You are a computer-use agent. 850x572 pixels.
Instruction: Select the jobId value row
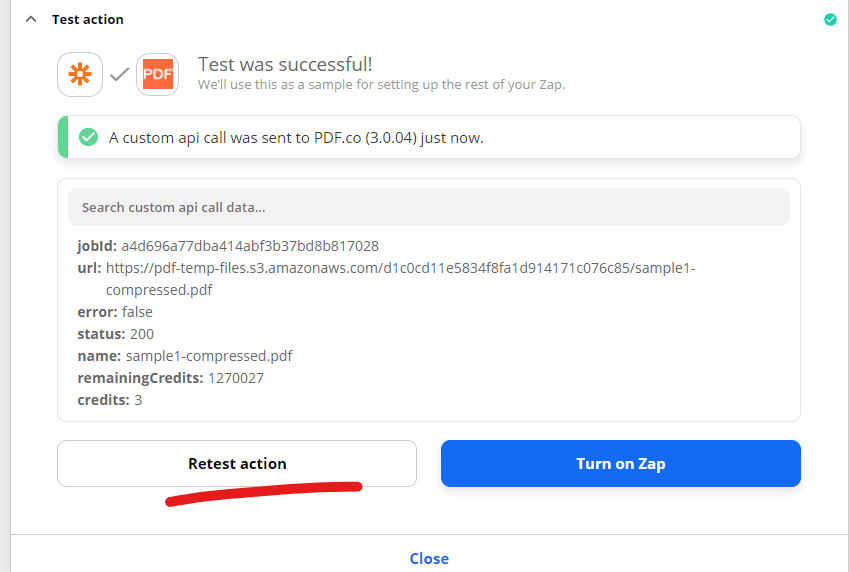pos(228,246)
